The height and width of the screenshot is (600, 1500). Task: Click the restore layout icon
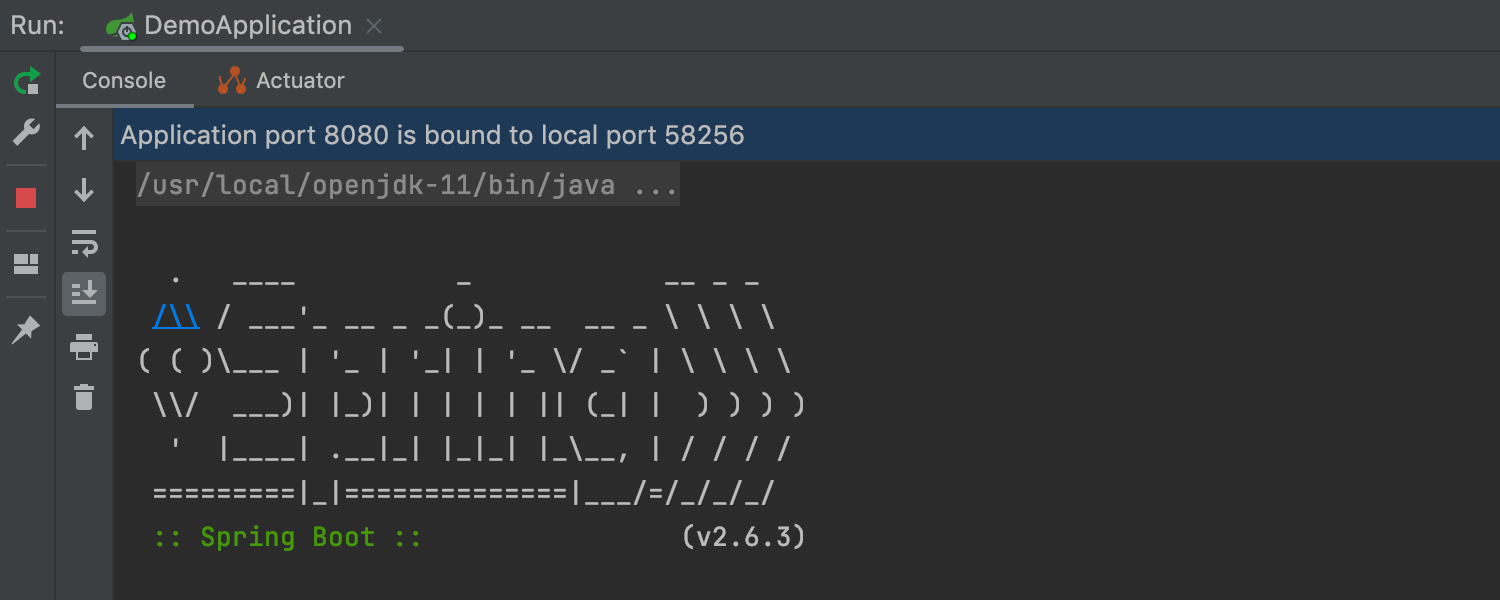(x=27, y=264)
